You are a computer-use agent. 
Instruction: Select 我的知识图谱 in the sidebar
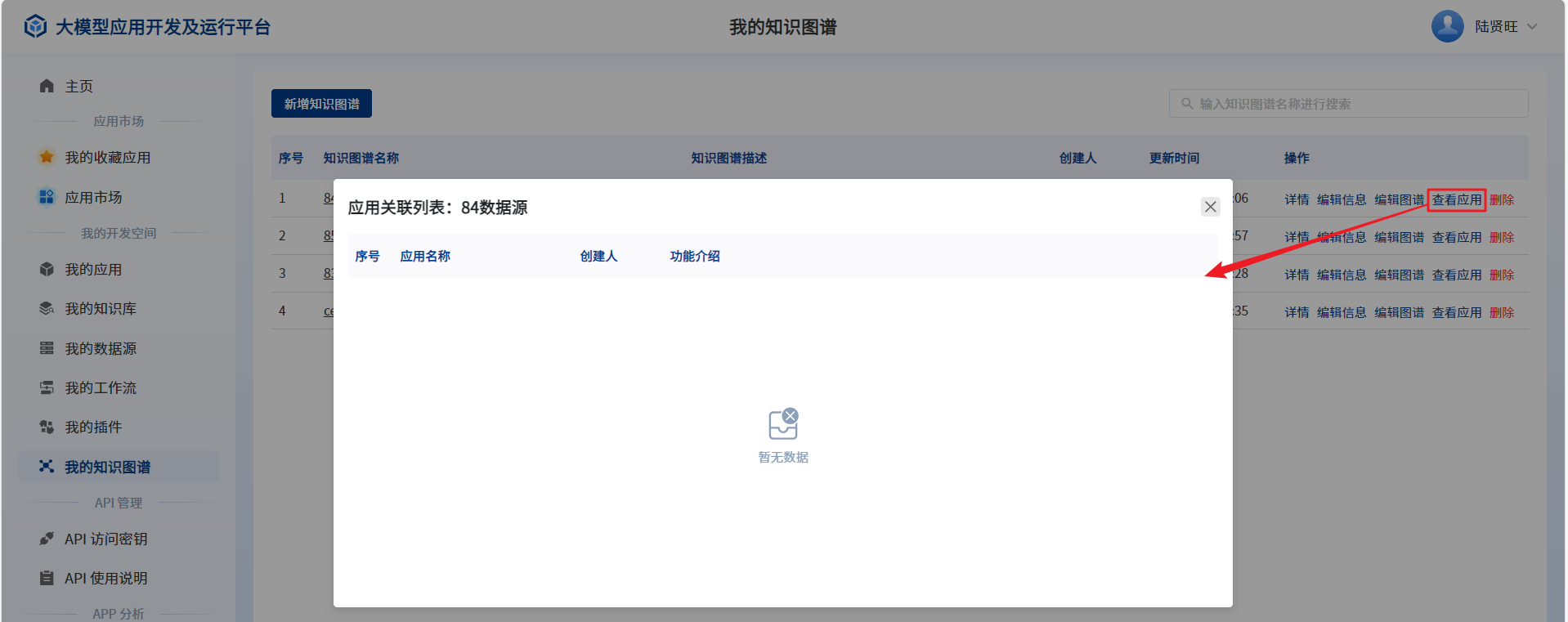click(107, 467)
